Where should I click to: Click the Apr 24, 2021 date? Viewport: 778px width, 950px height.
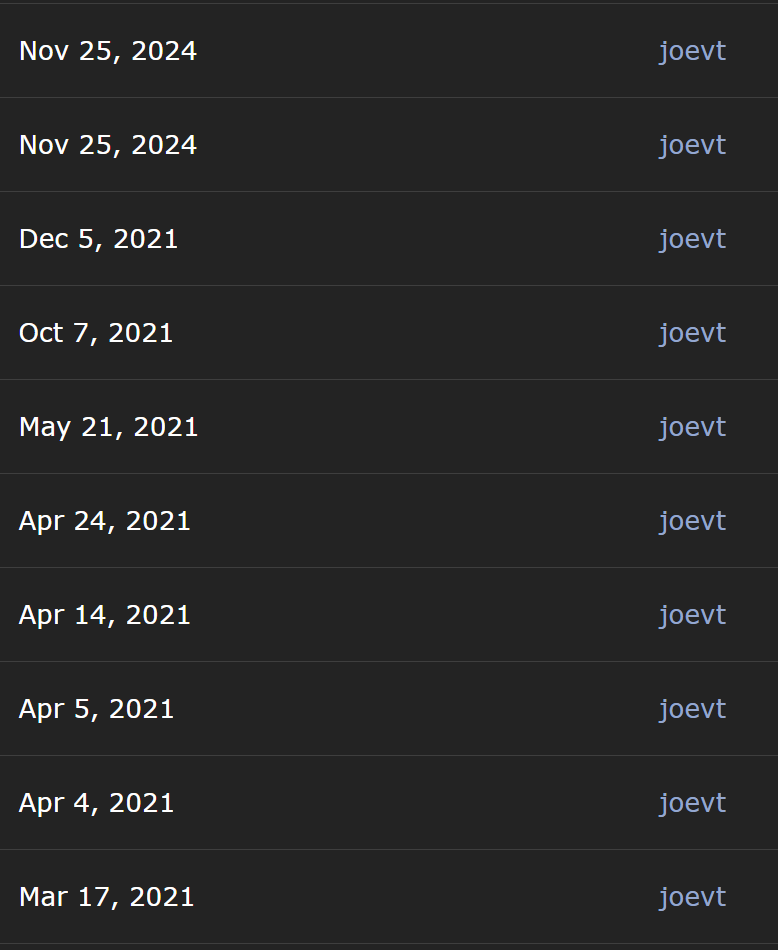[105, 521]
